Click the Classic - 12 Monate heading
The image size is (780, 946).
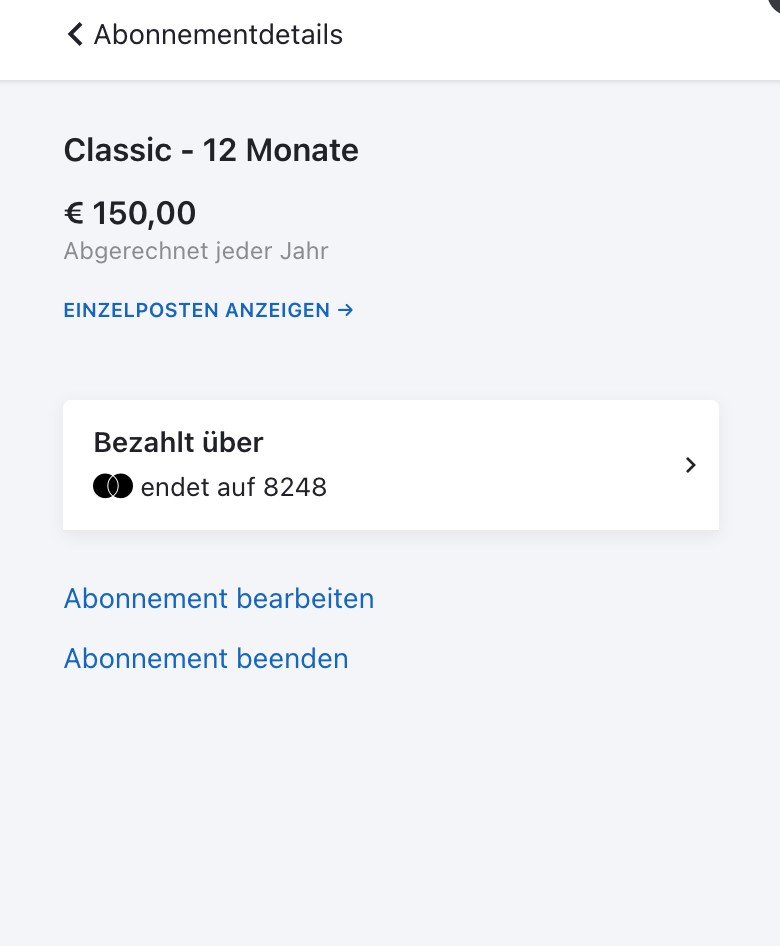pos(211,150)
